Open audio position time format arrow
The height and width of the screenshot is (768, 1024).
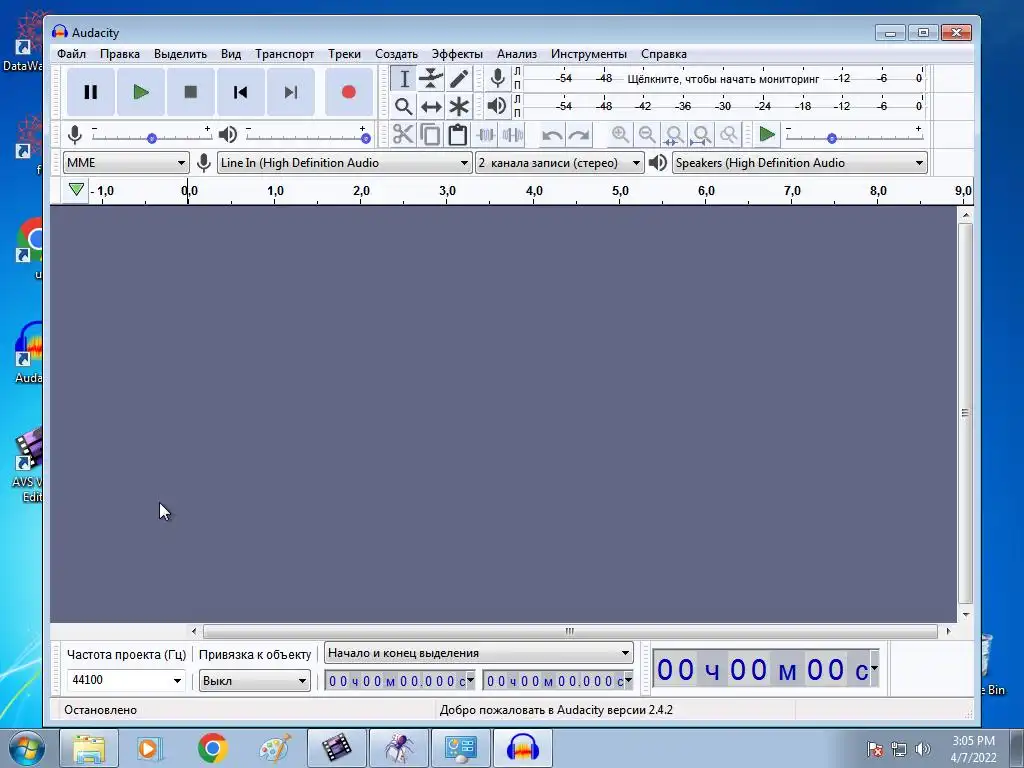point(874,668)
